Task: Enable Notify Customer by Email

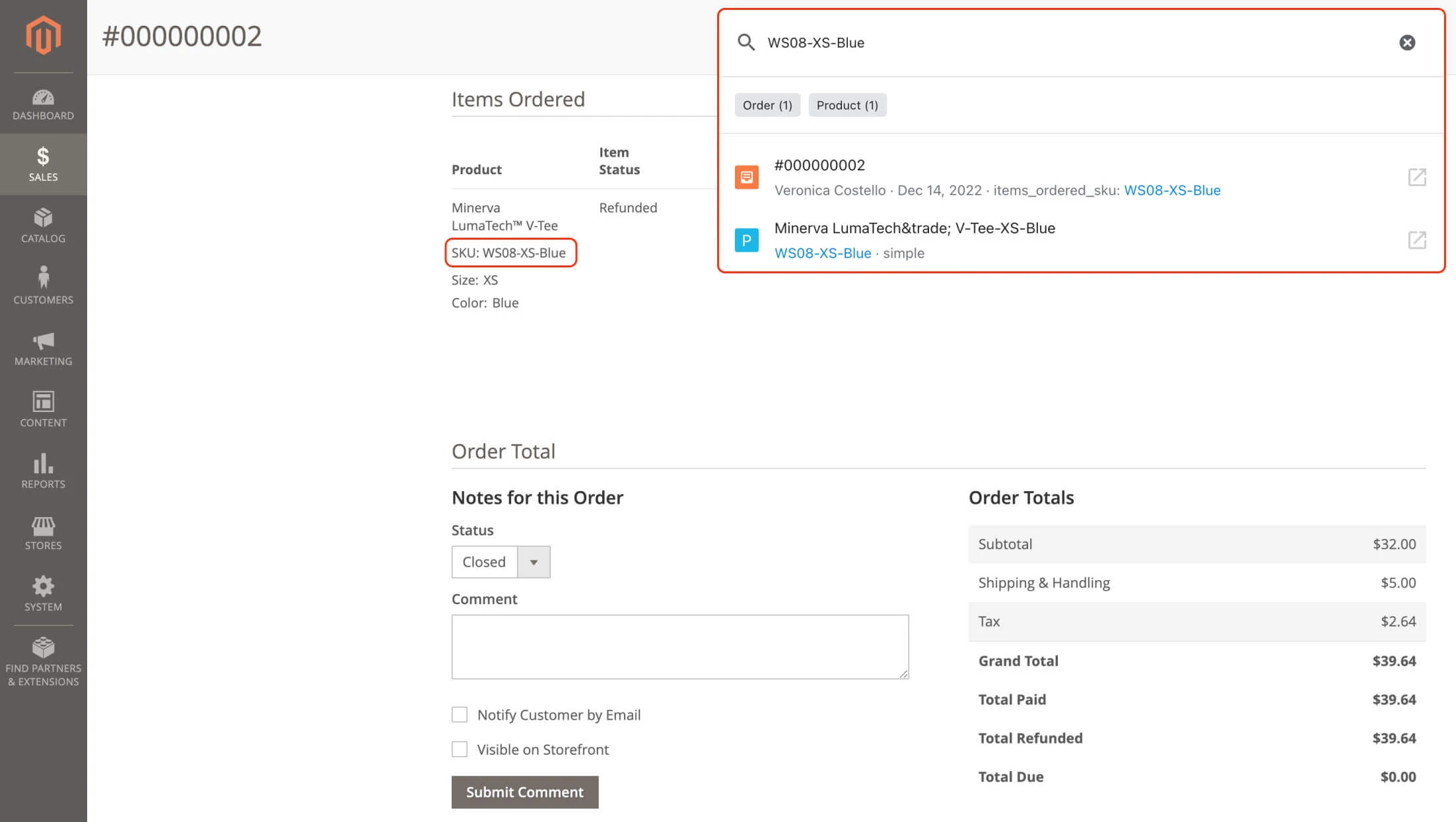Action: point(460,714)
